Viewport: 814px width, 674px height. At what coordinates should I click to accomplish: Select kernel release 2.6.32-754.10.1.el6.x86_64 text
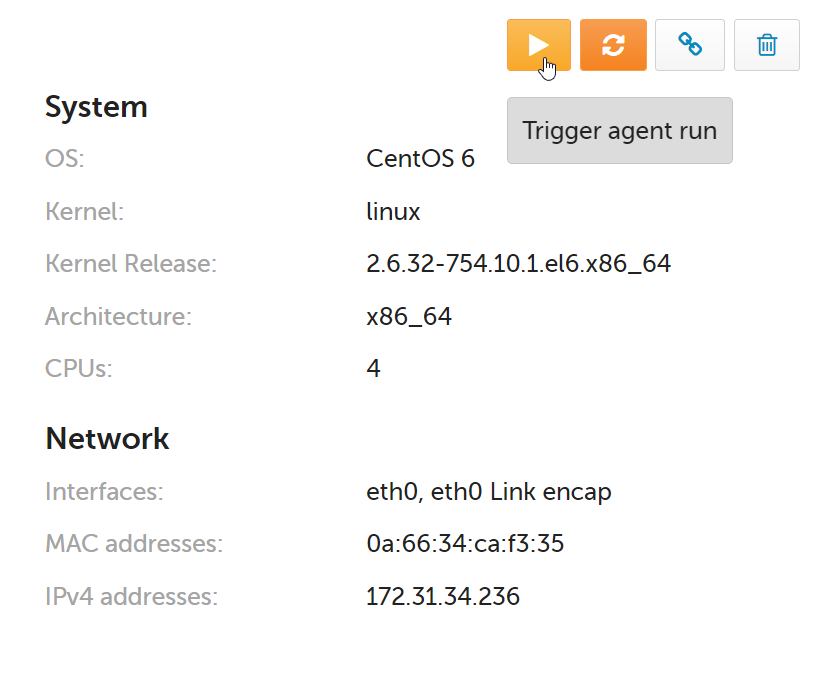tap(519, 264)
